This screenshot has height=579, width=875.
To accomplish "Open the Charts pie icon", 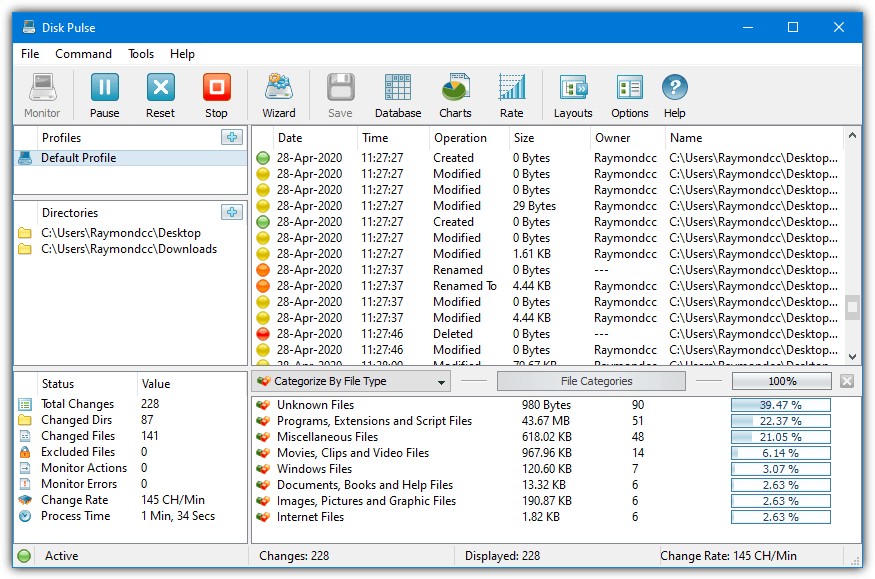I will point(455,88).
